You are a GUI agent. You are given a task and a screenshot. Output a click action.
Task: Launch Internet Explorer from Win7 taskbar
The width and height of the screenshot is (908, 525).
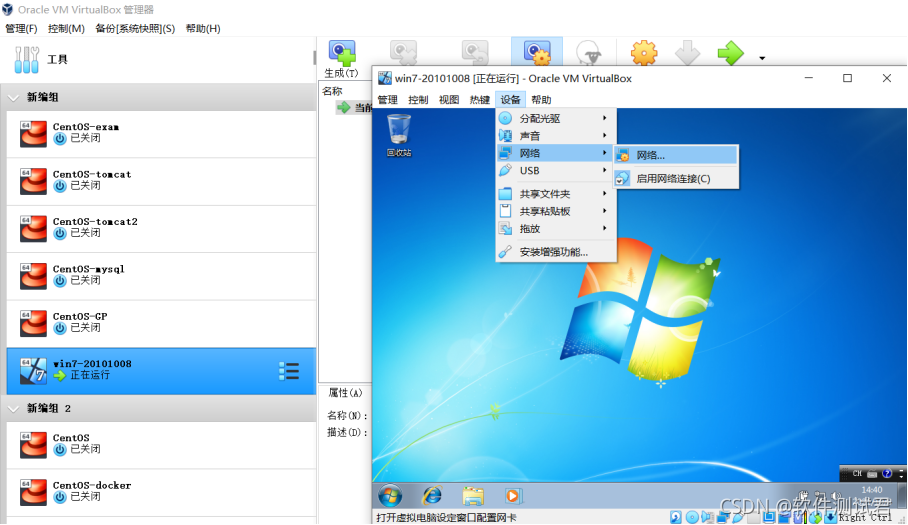click(x=432, y=496)
